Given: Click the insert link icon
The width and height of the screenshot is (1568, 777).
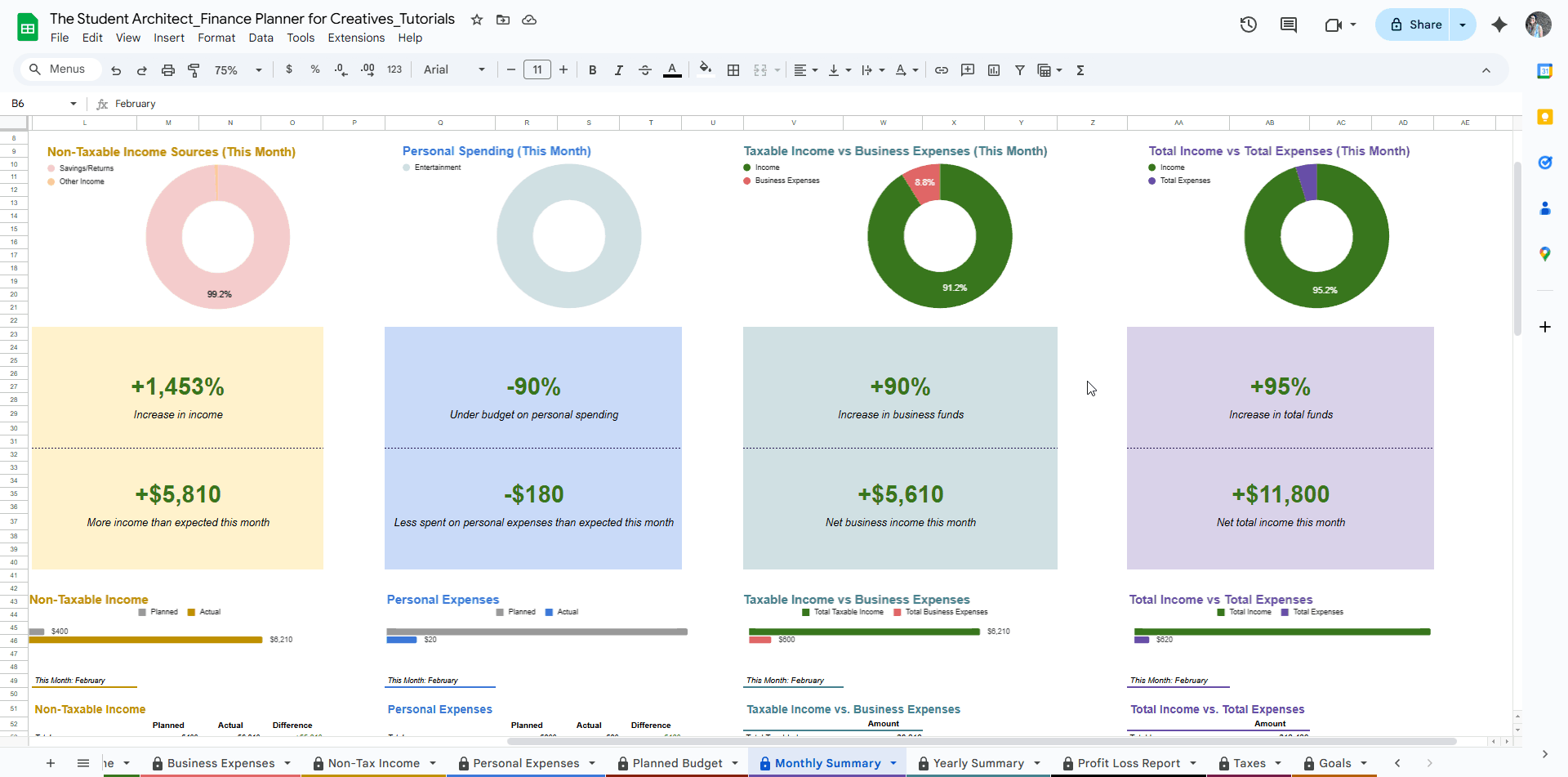Looking at the screenshot, I should [x=942, y=70].
